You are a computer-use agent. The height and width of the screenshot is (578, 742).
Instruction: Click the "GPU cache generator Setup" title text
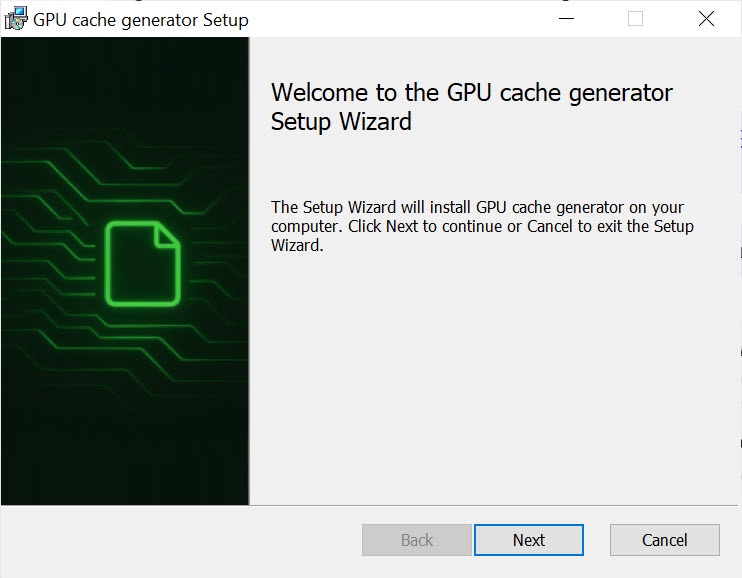pyautogui.click(x=141, y=19)
